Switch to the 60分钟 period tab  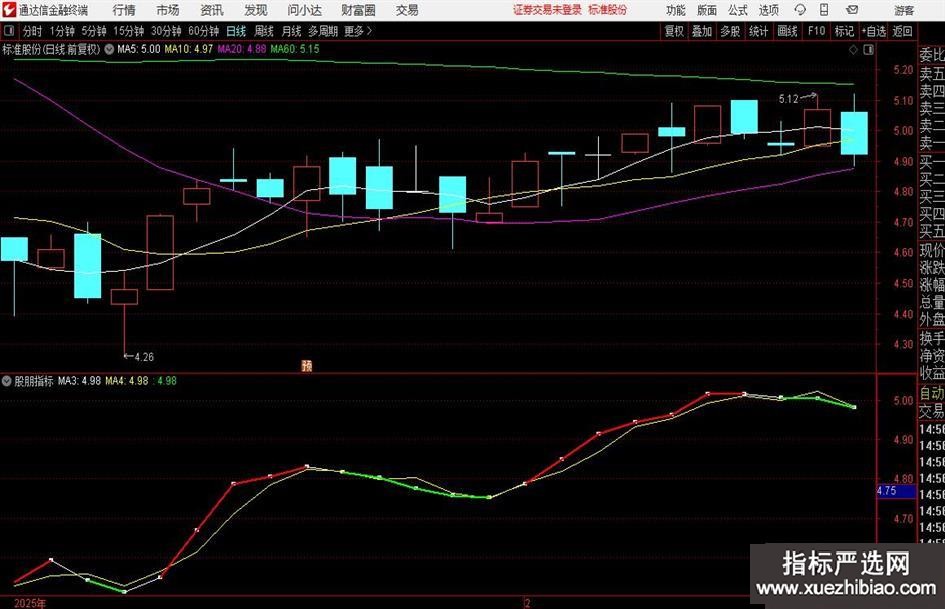(204, 31)
